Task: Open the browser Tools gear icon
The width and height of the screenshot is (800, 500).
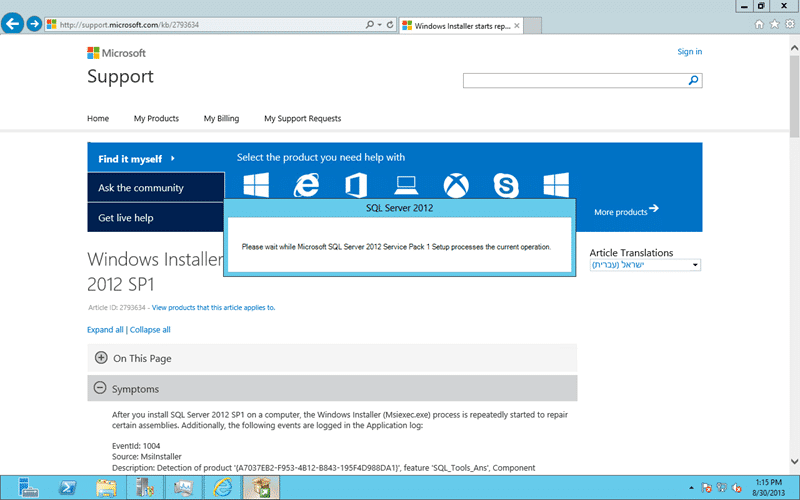Action: 790,24
